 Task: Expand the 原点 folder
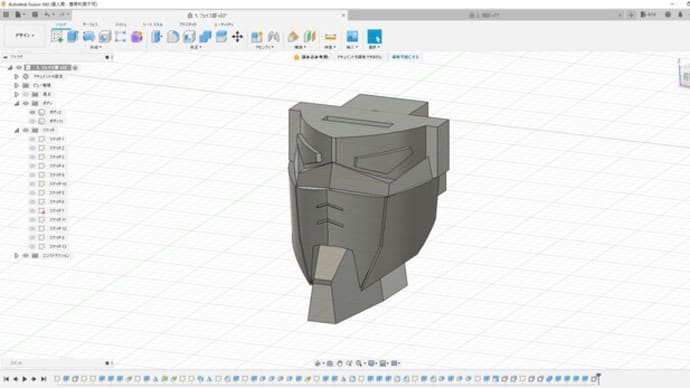point(17,94)
